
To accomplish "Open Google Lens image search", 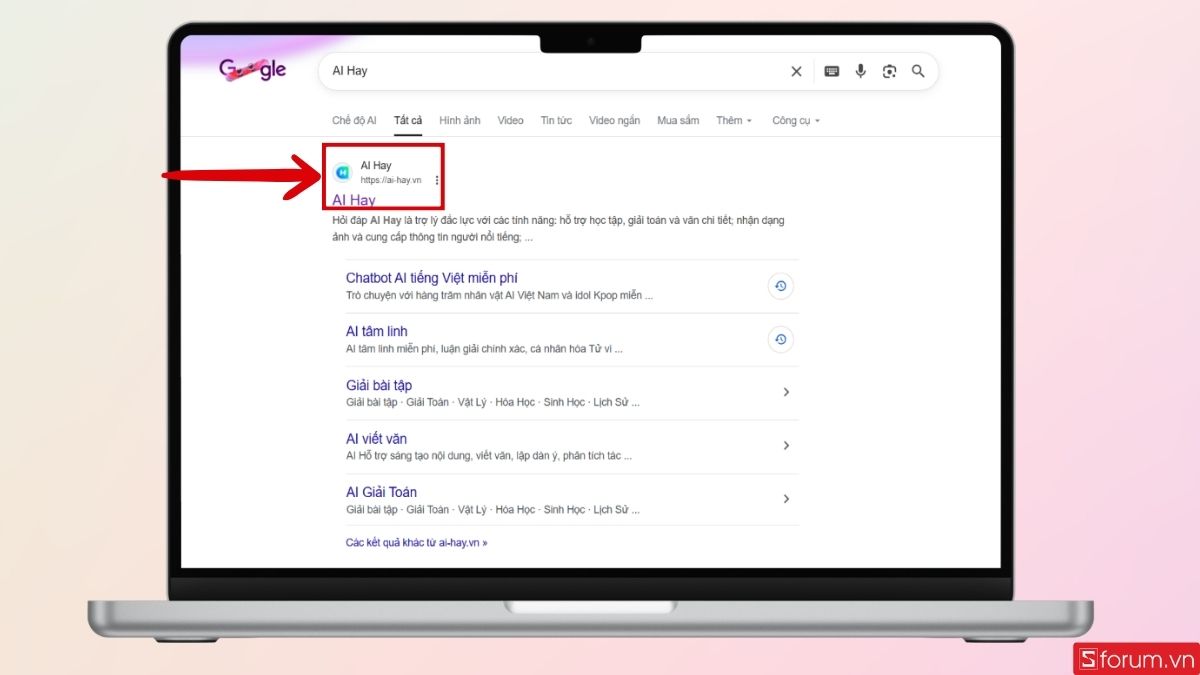I will pyautogui.click(x=889, y=71).
